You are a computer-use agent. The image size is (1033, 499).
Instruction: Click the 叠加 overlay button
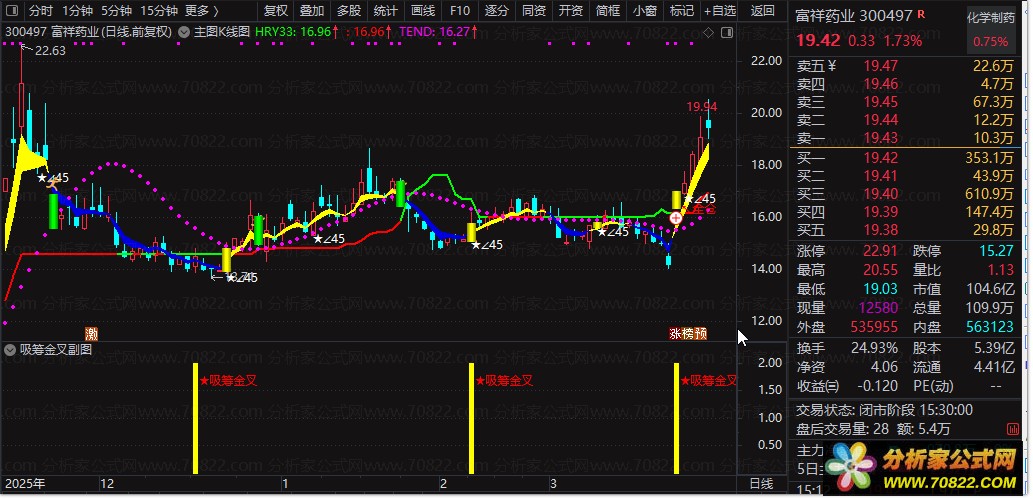click(x=312, y=11)
